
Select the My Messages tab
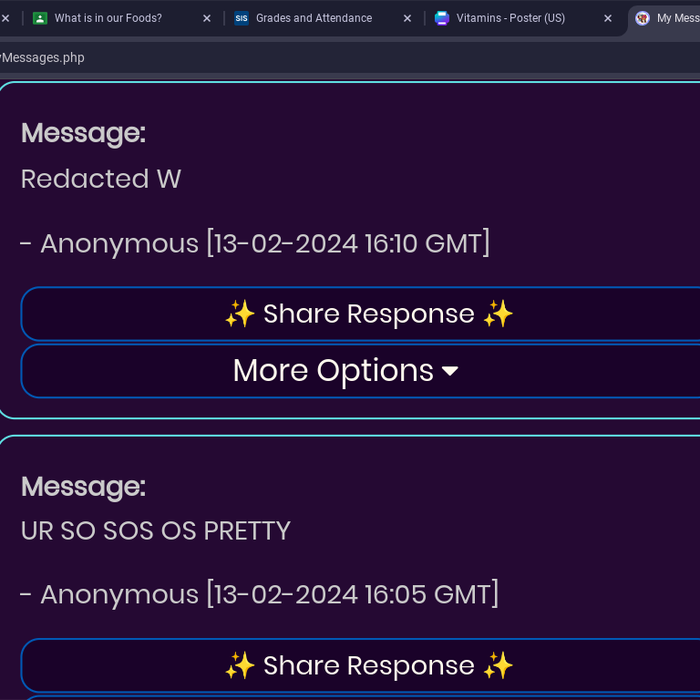[x=675, y=18]
